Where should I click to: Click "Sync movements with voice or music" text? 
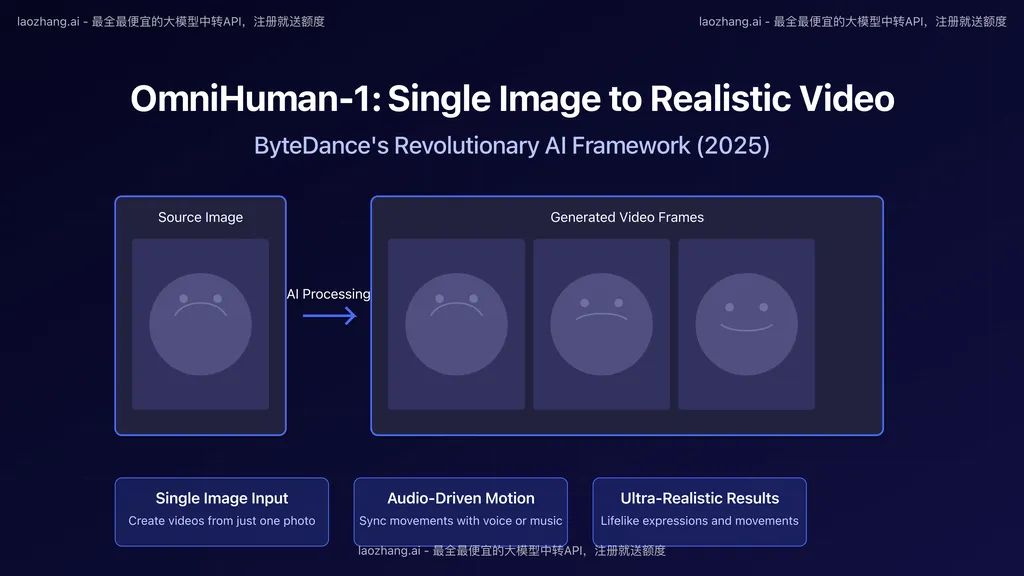pos(461,521)
